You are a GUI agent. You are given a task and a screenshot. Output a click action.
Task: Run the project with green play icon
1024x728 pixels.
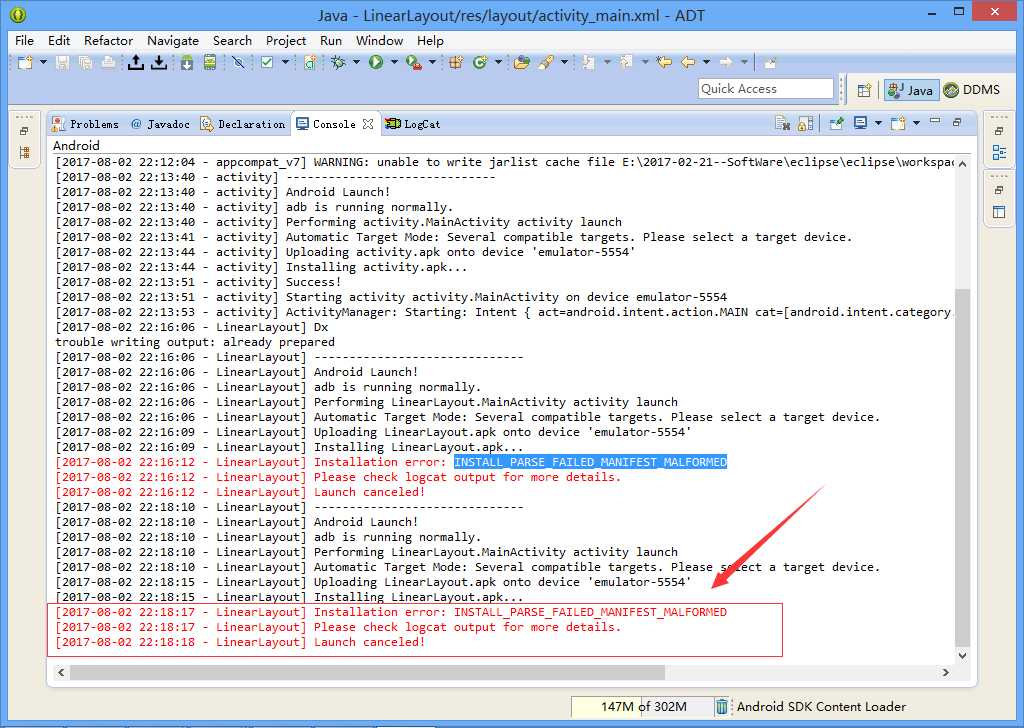[x=376, y=63]
